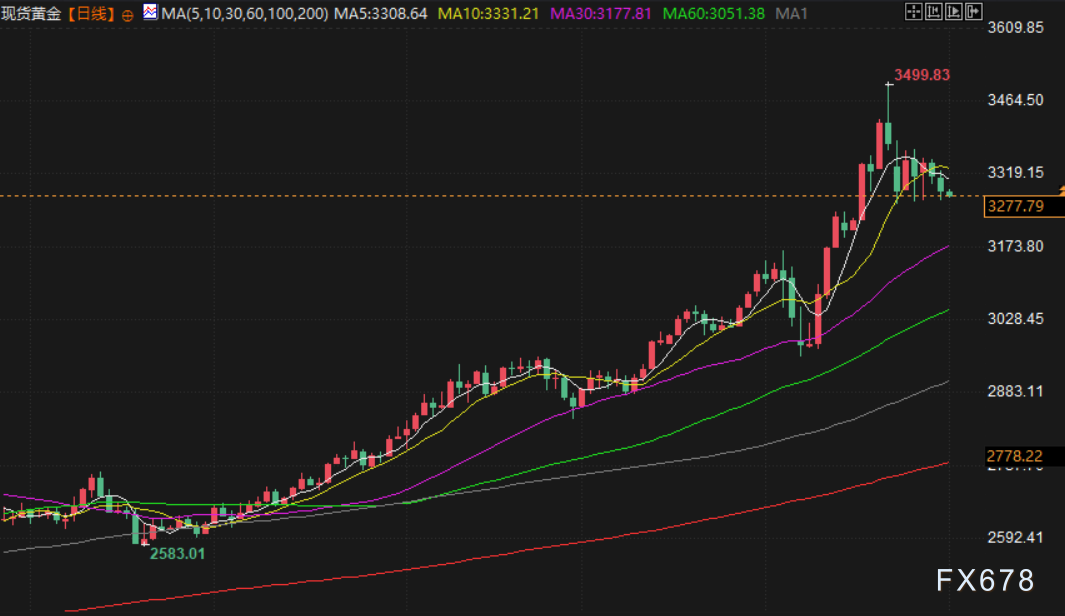Select the yellow MA10:3331.21 legend label
This screenshot has height=616, width=1065.
(489, 14)
